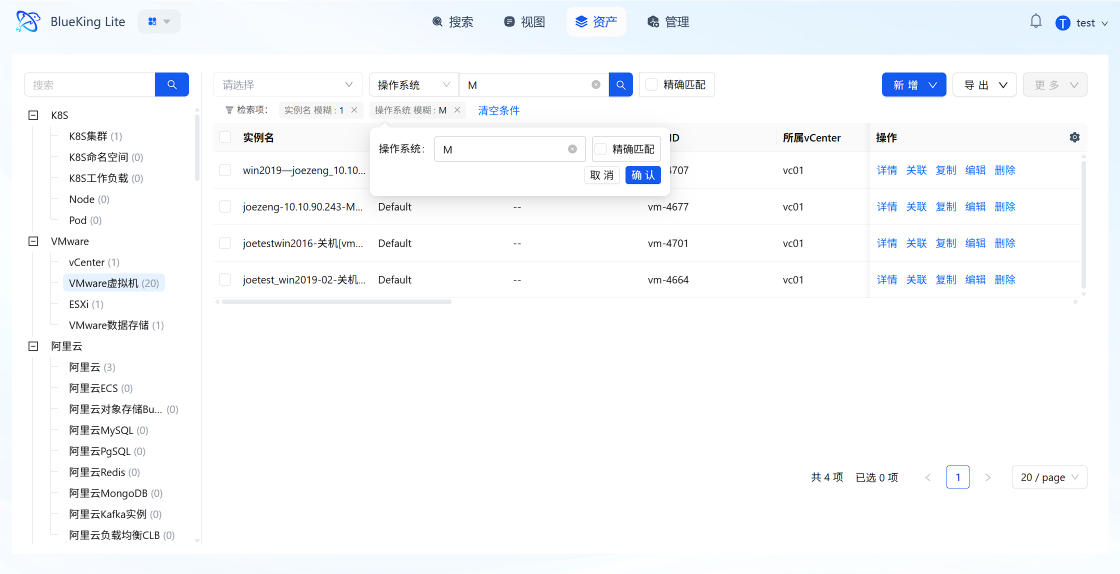Toggle 精确匹配 checkbox in the popup

coord(601,149)
